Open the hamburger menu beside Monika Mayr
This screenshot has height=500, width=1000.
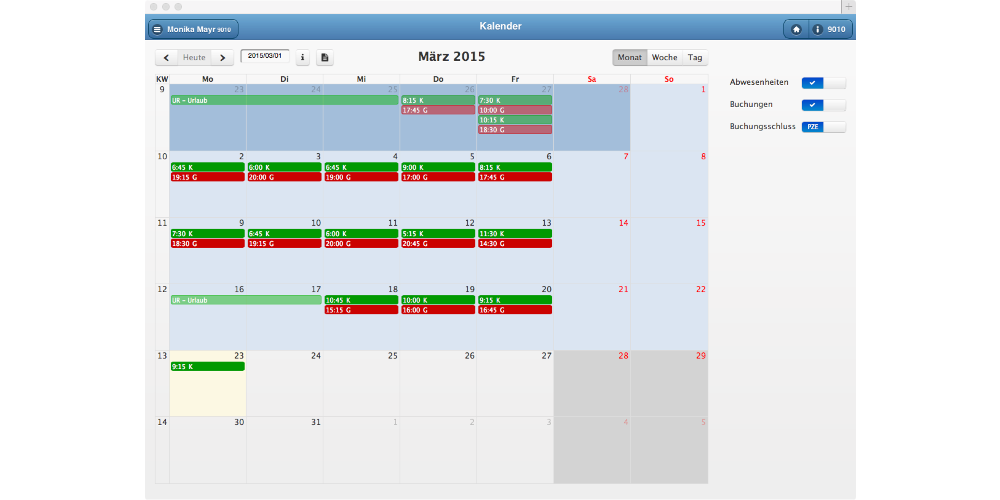coord(157,30)
